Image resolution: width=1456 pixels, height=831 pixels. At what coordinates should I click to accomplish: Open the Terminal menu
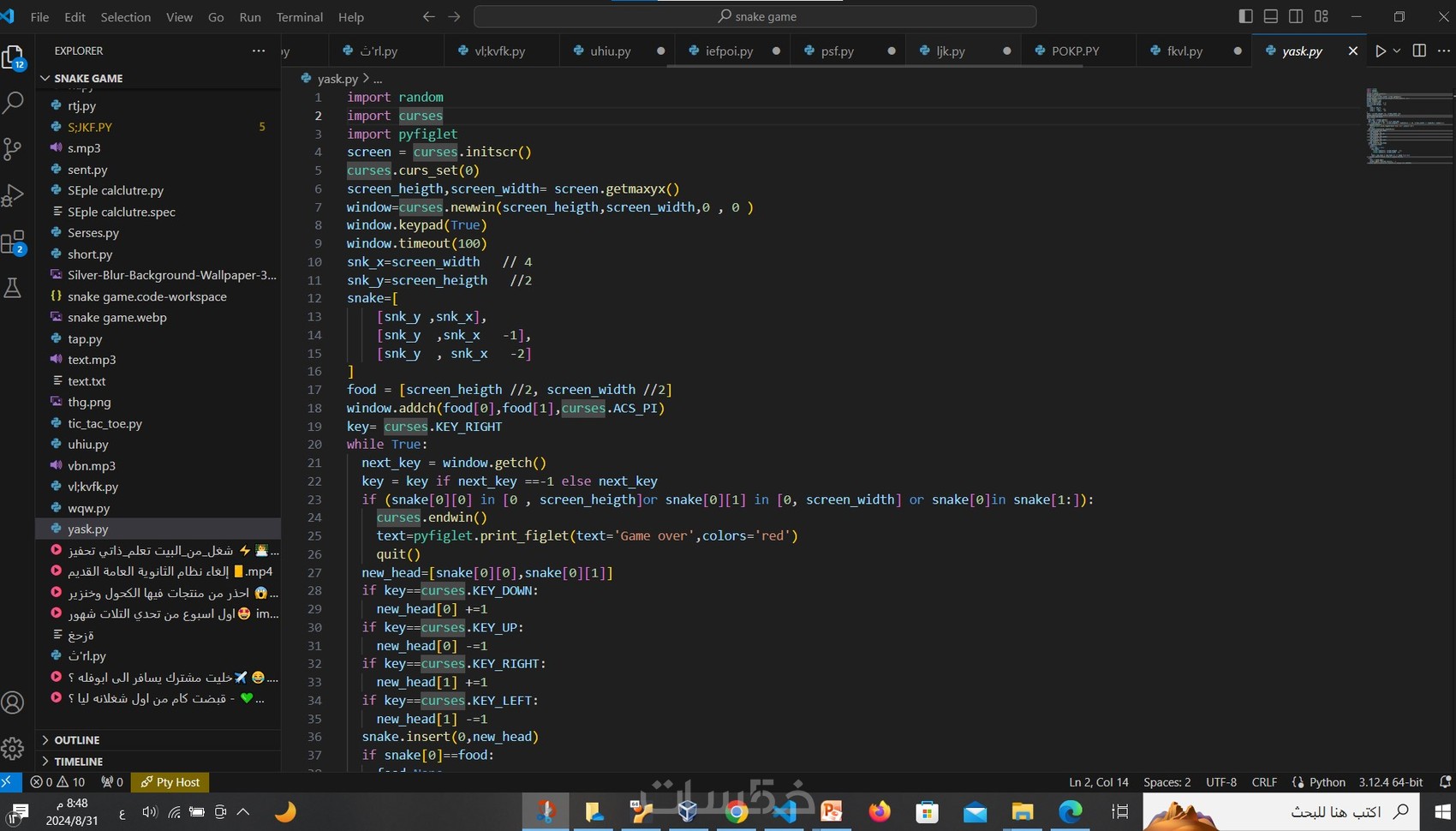coord(299,17)
